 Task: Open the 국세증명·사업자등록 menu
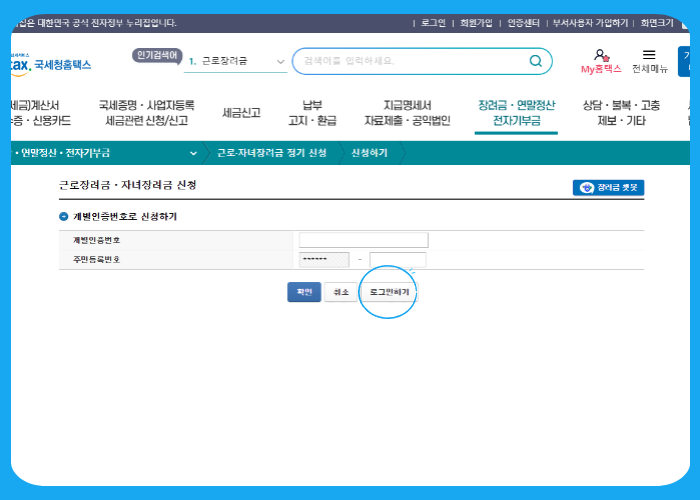146,113
